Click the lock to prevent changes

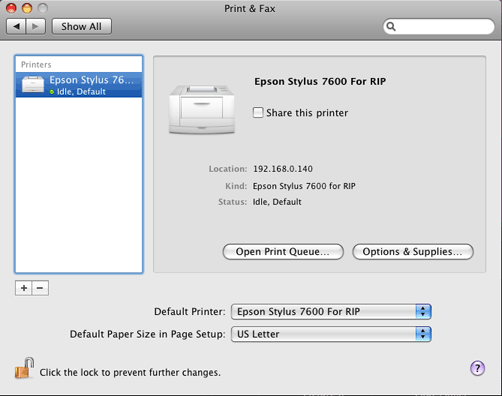(24, 368)
